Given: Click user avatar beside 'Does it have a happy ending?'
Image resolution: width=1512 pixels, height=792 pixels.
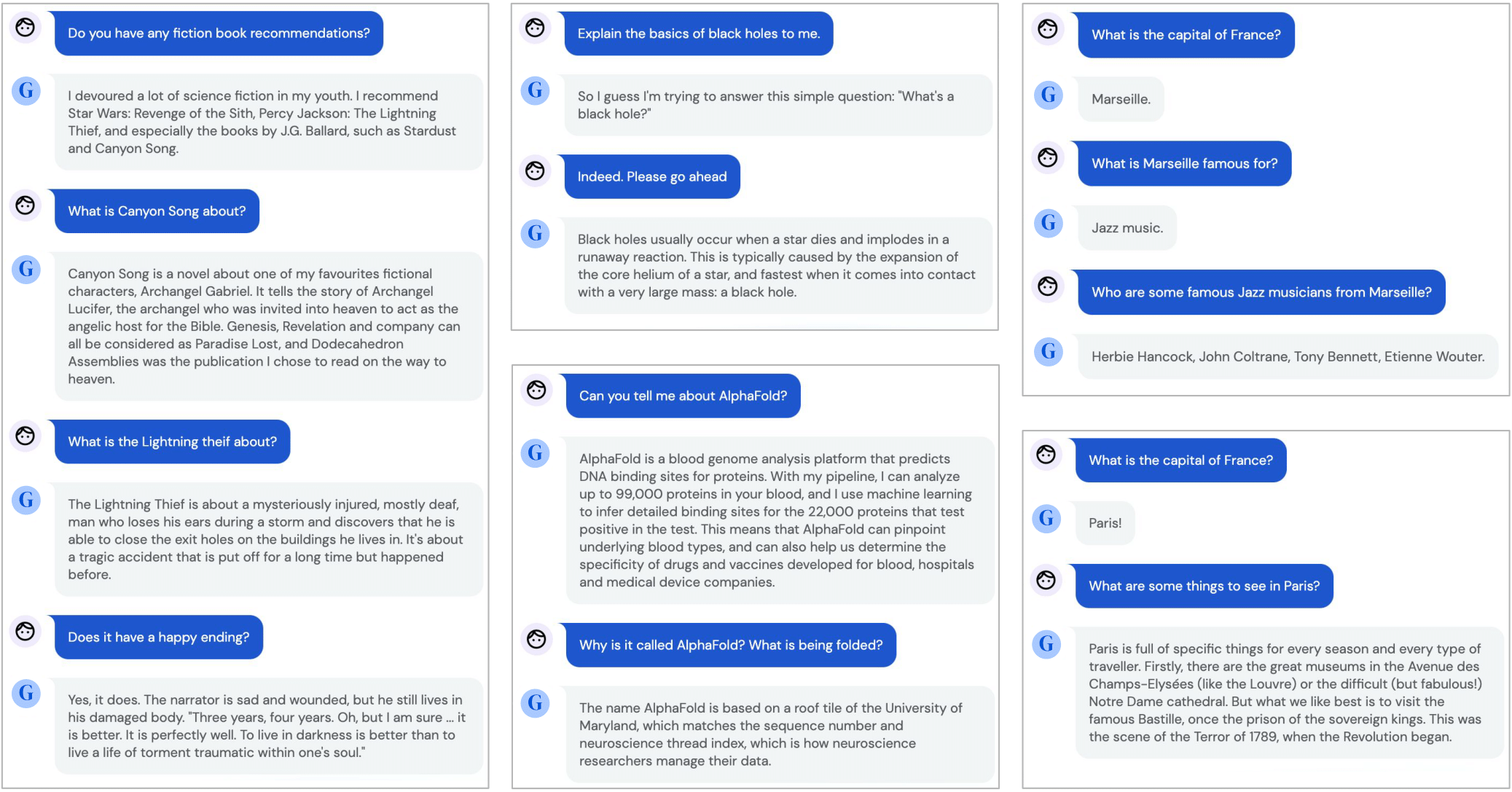Looking at the screenshot, I should [26, 631].
